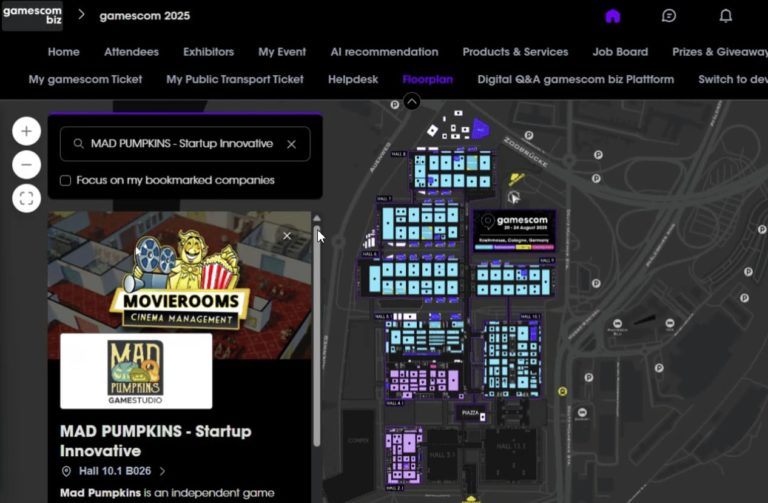Click the Hall 10.1 B026 location link
This screenshot has height=503, width=768.
(x=115, y=471)
